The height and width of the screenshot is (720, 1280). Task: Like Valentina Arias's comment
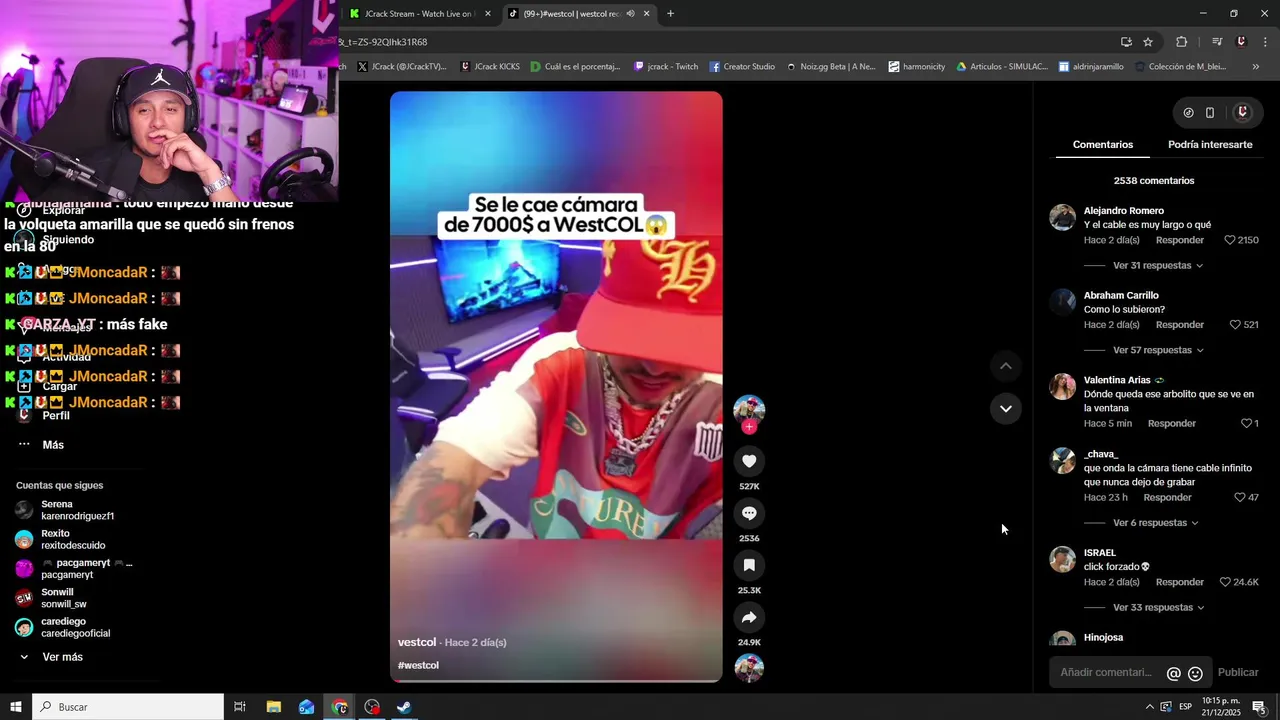[x=1246, y=423]
